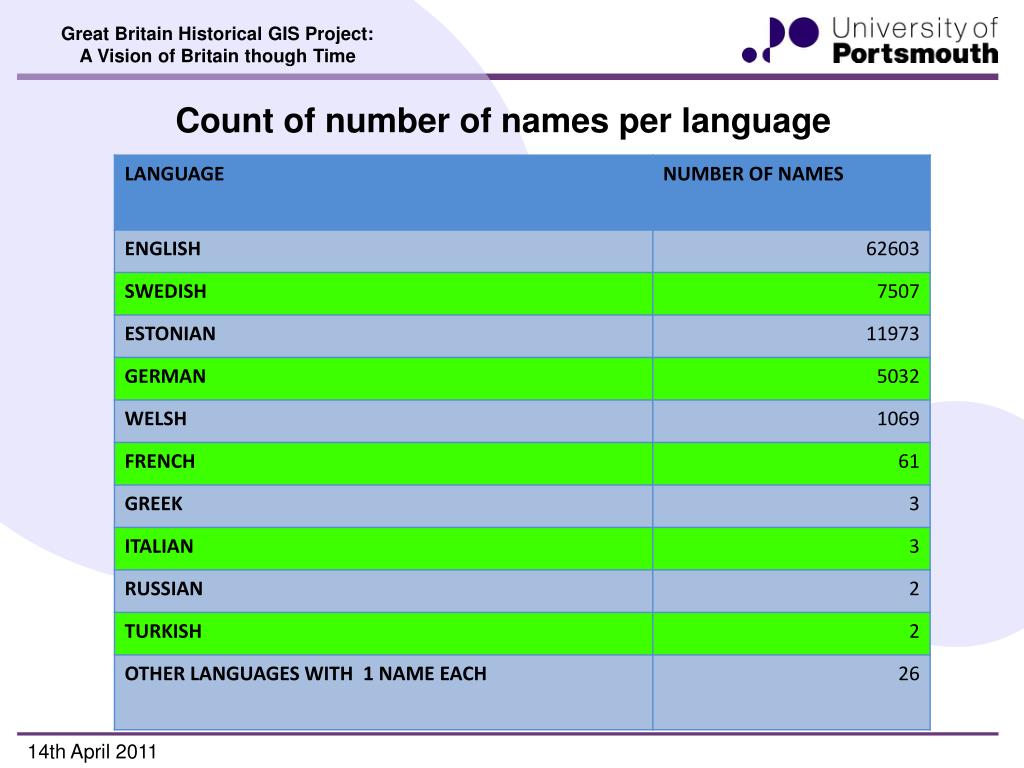Click the number 2 in the RUSSIAN row
Image resolution: width=1024 pixels, height=768 pixels.
(914, 588)
